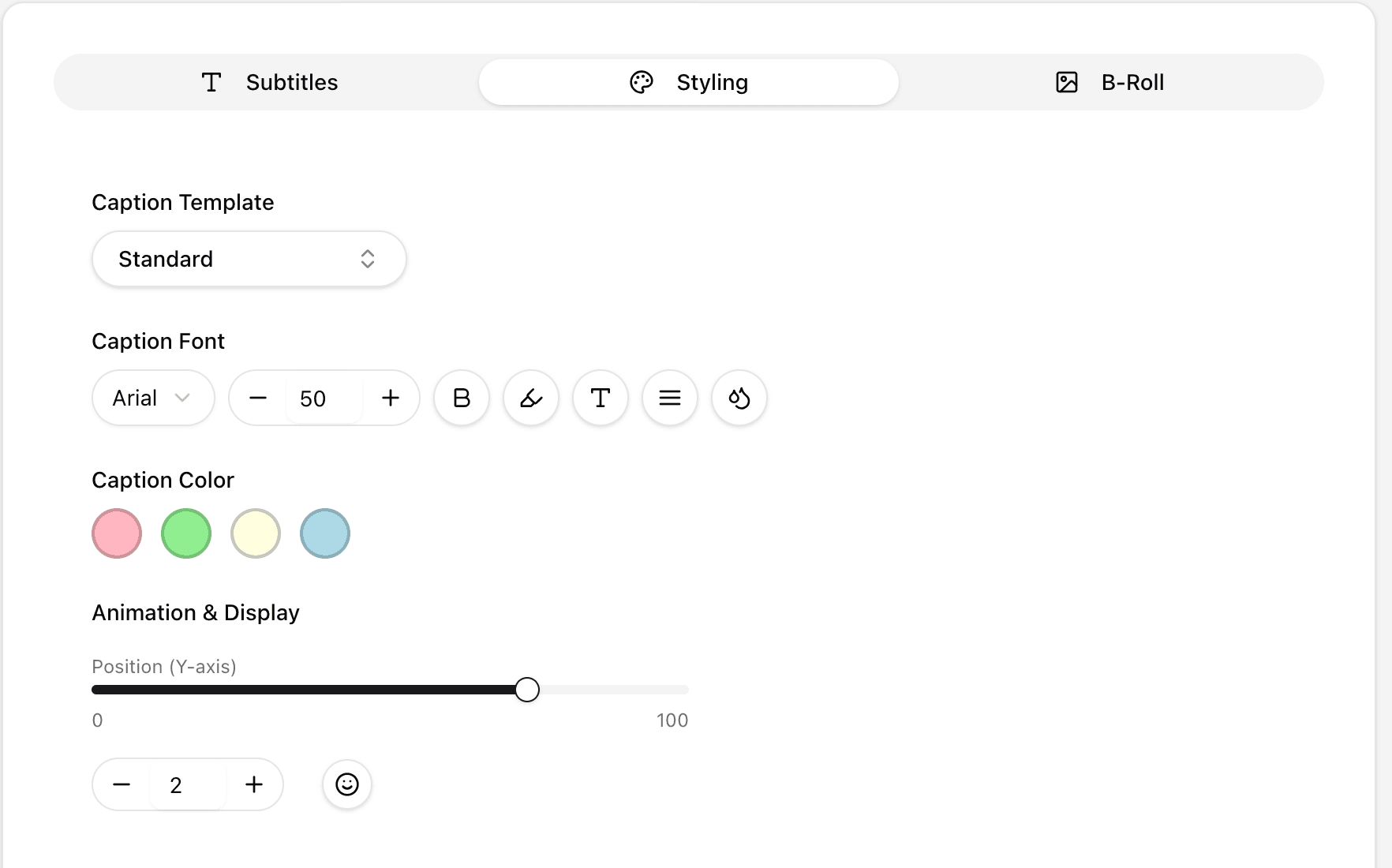This screenshot has width=1392, height=868.
Task: Click plus beside the value 2
Action: [x=254, y=784]
